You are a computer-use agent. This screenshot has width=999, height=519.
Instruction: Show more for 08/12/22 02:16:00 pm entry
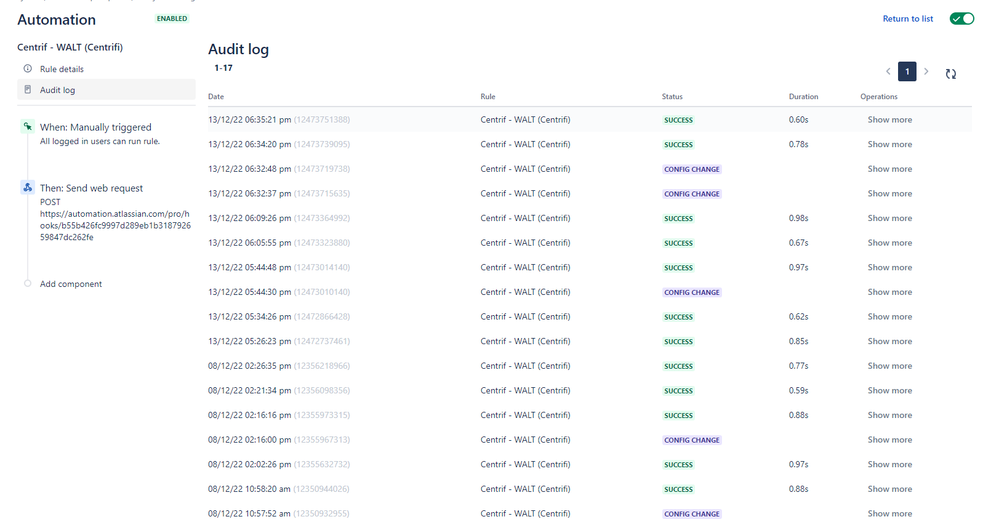point(889,440)
